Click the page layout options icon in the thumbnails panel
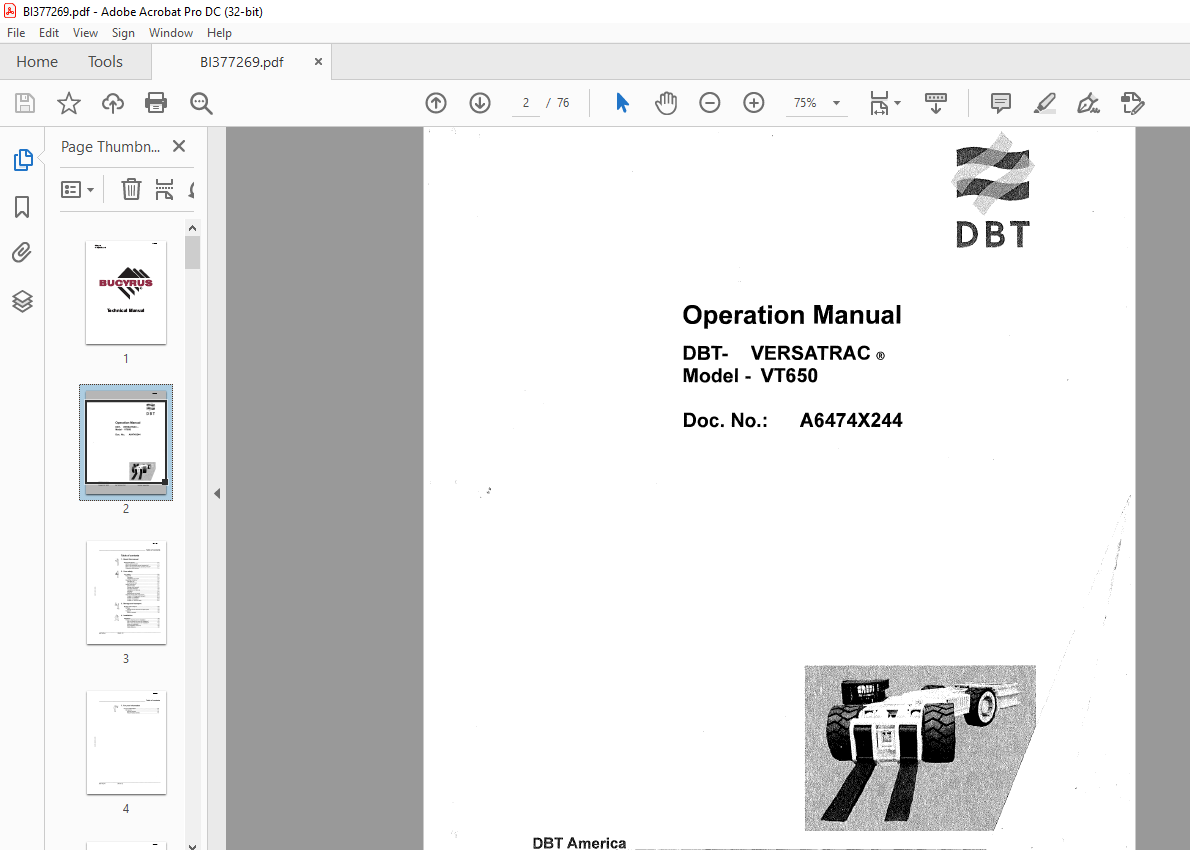The width and height of the screenshot is (1190, 850). pos(164,189)
